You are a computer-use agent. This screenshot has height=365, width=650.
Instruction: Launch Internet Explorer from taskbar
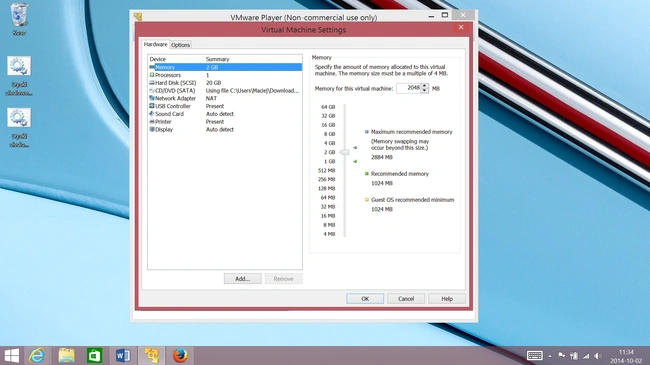click(37, 356)
